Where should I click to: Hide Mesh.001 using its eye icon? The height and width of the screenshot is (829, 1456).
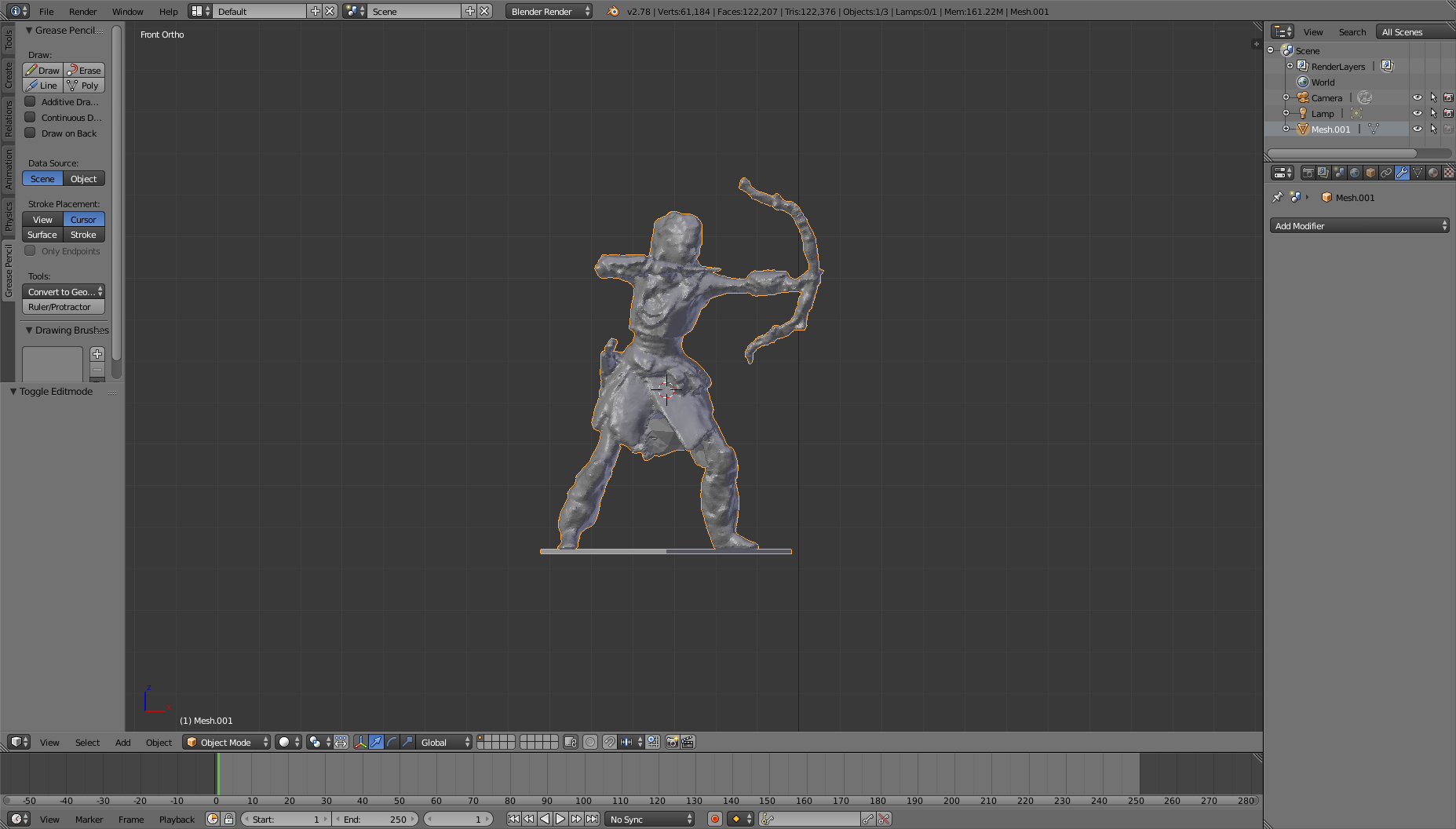pyautogui.click(x=1418, y=129)
